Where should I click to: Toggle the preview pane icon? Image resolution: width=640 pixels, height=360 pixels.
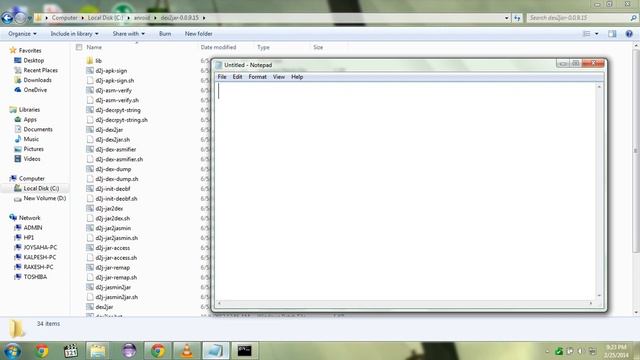click(x=612, y=34)
